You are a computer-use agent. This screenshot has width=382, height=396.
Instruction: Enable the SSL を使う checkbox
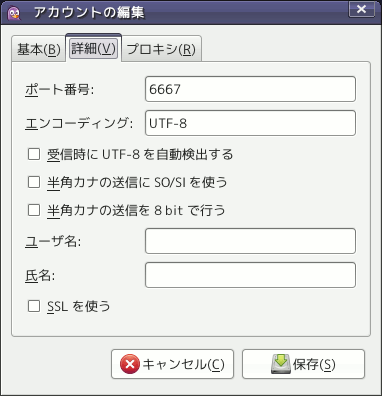coord(34,306)
